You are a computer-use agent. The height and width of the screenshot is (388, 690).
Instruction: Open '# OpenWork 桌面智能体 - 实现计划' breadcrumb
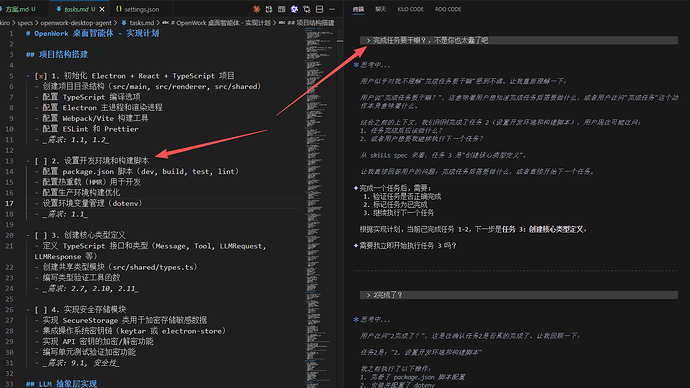[220, 22]
